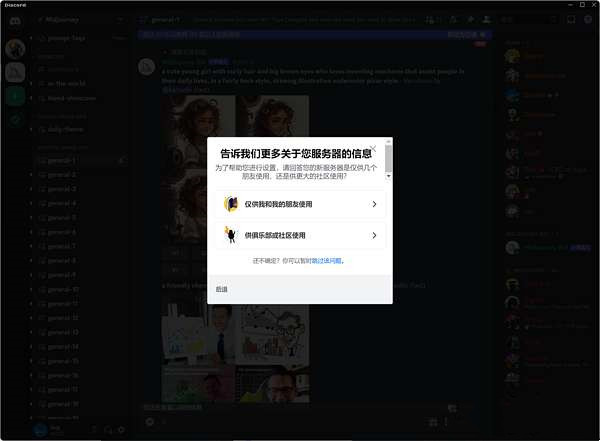The image size is (600, 441).
Task: Click the search field in channel header
Action: pyautogui.click(x=529, y=20)
